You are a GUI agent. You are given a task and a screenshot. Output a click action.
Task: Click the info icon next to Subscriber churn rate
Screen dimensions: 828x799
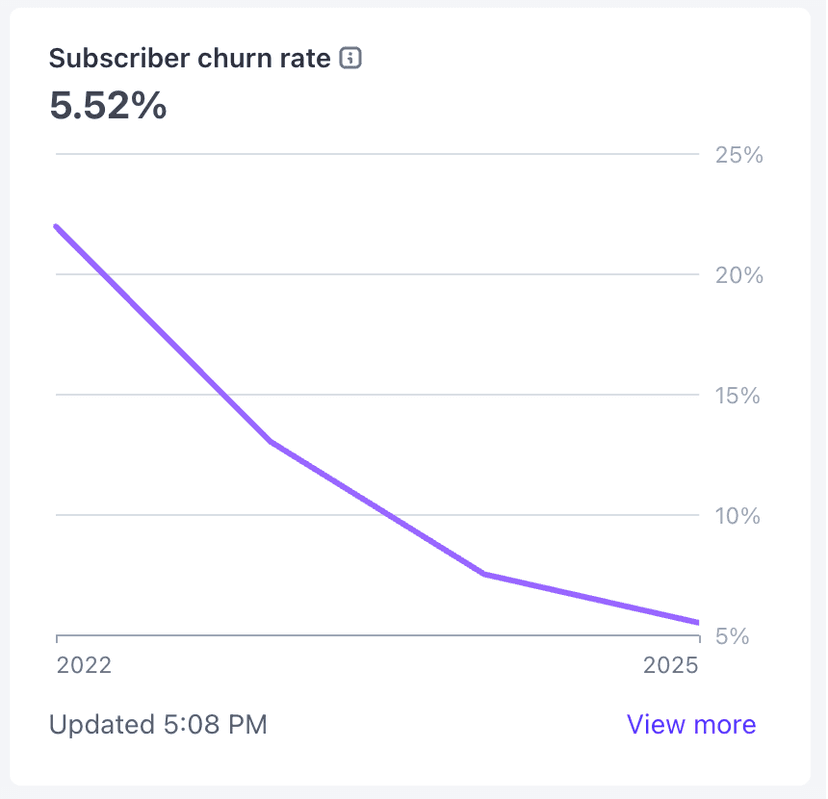coord(349,58)
